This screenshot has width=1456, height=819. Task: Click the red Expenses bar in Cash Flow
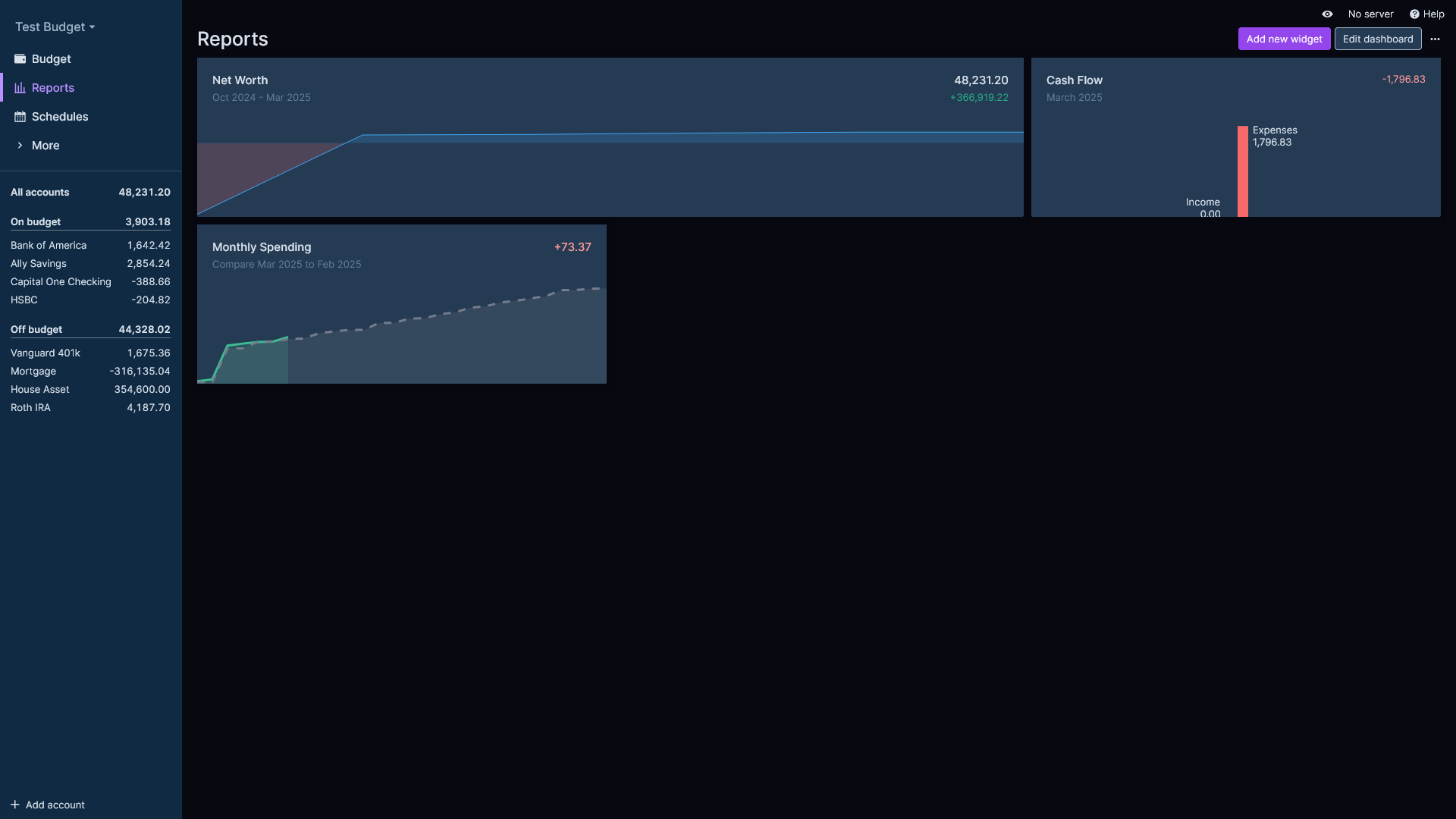point(1243,171)
